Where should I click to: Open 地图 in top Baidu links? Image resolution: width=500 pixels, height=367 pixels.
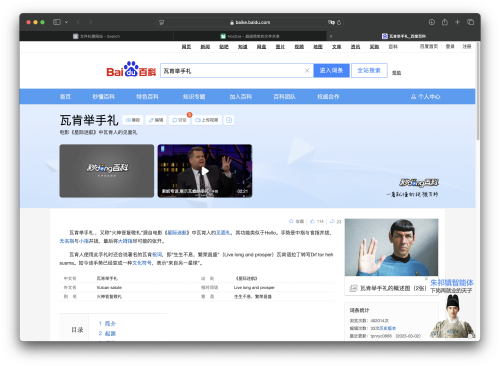coord(318,47)
